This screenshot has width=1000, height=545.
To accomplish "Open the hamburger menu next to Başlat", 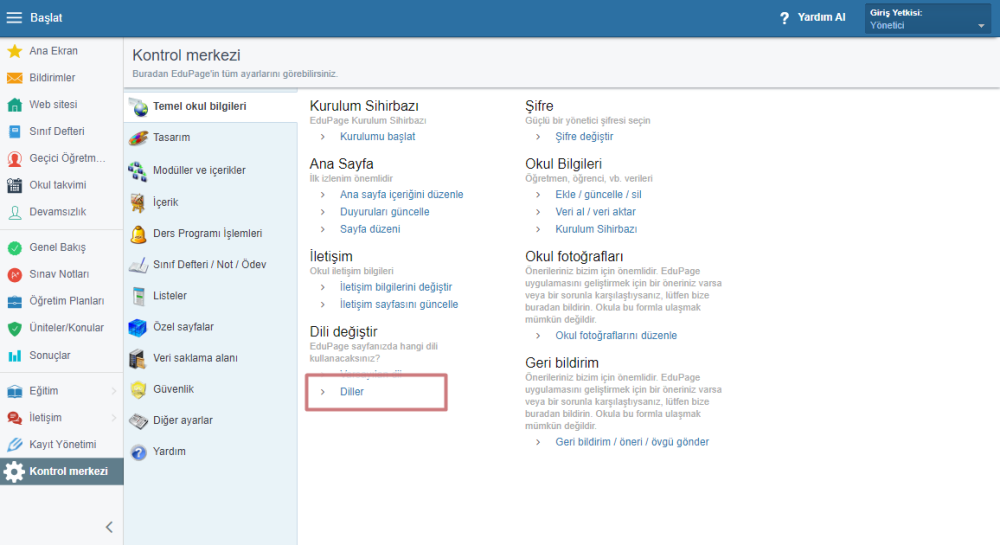I will [14, 18].
